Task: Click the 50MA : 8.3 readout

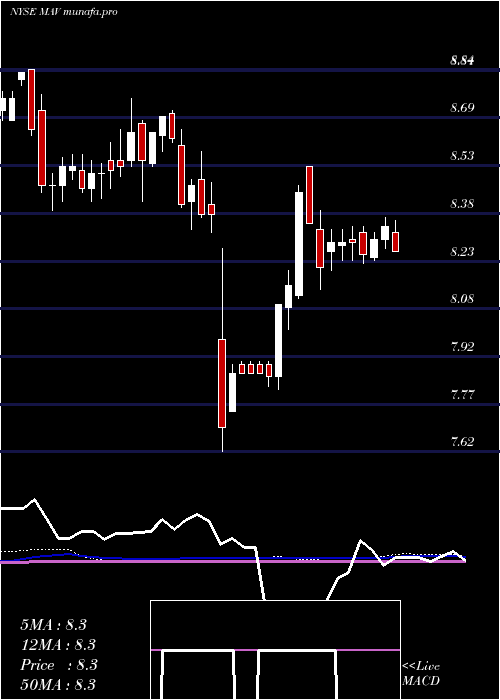Action: click(58, 684)
